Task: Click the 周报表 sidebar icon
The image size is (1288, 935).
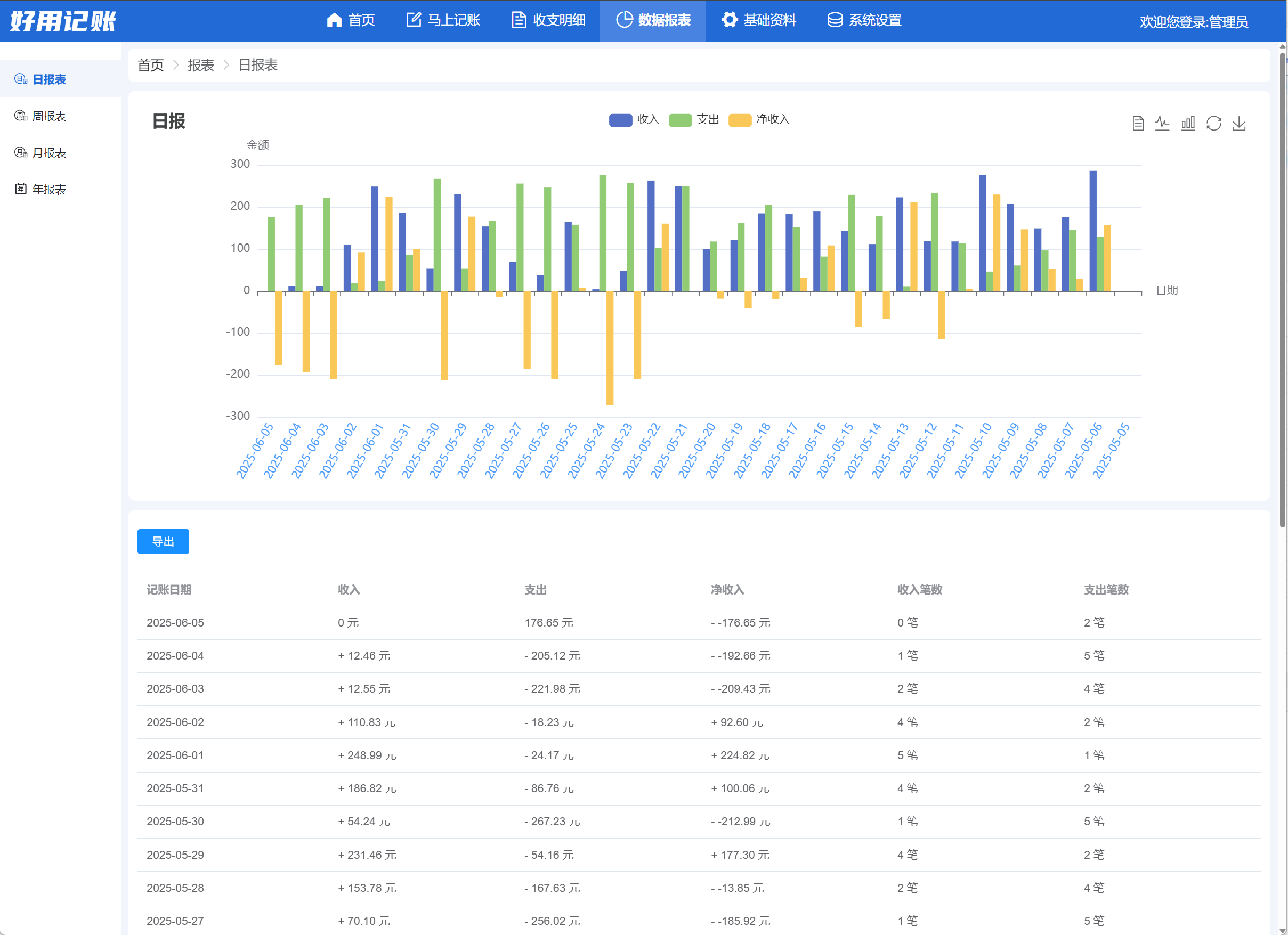Action: pyautogui.click(x=21, y=116)
